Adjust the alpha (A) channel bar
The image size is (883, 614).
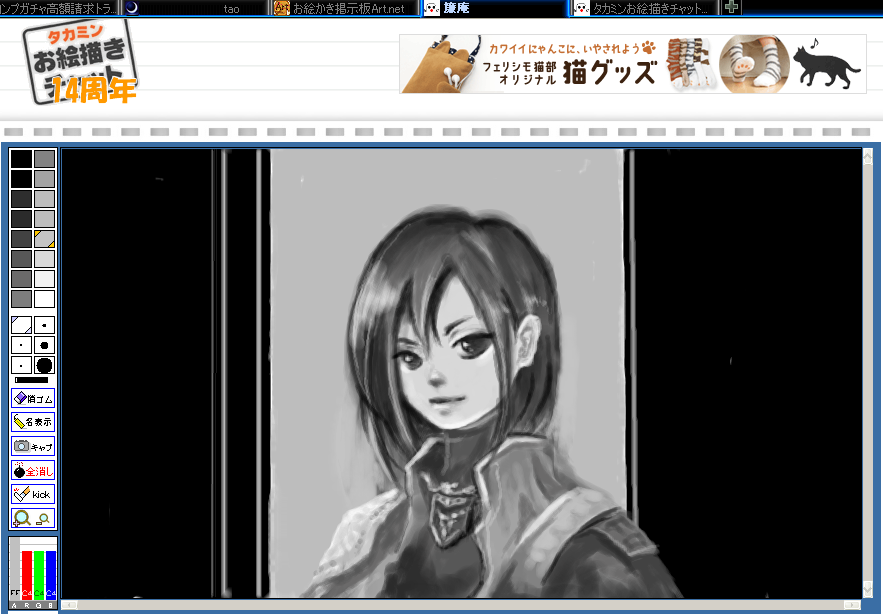[x=15, y=569]
